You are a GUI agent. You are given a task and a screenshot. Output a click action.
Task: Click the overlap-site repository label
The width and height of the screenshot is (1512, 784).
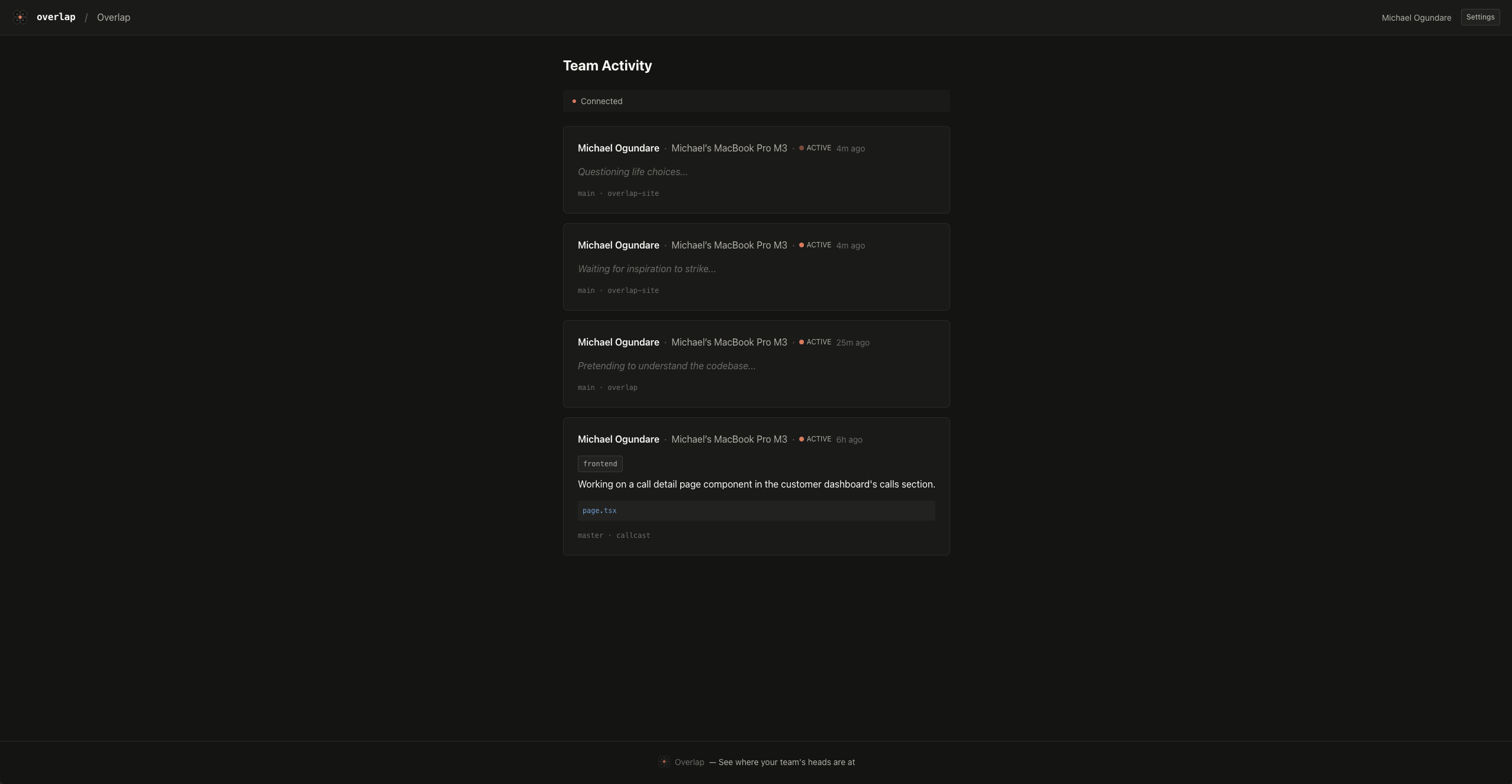tap(633, 193)
